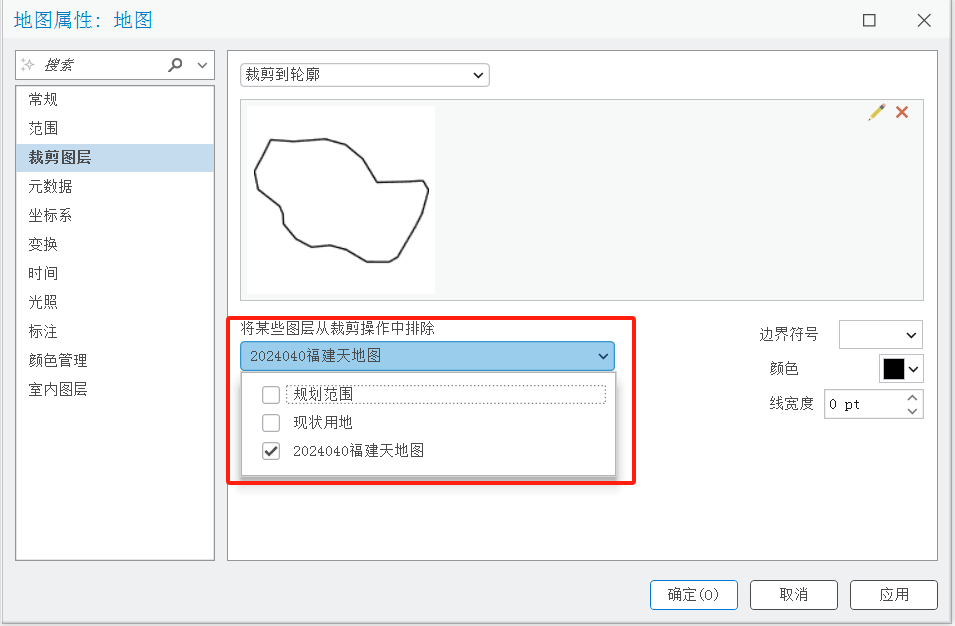The image size is (955, 626).
Task: Increase 线宽度 with up arrow
Action: pyautogui.click(x=912, y=398)
